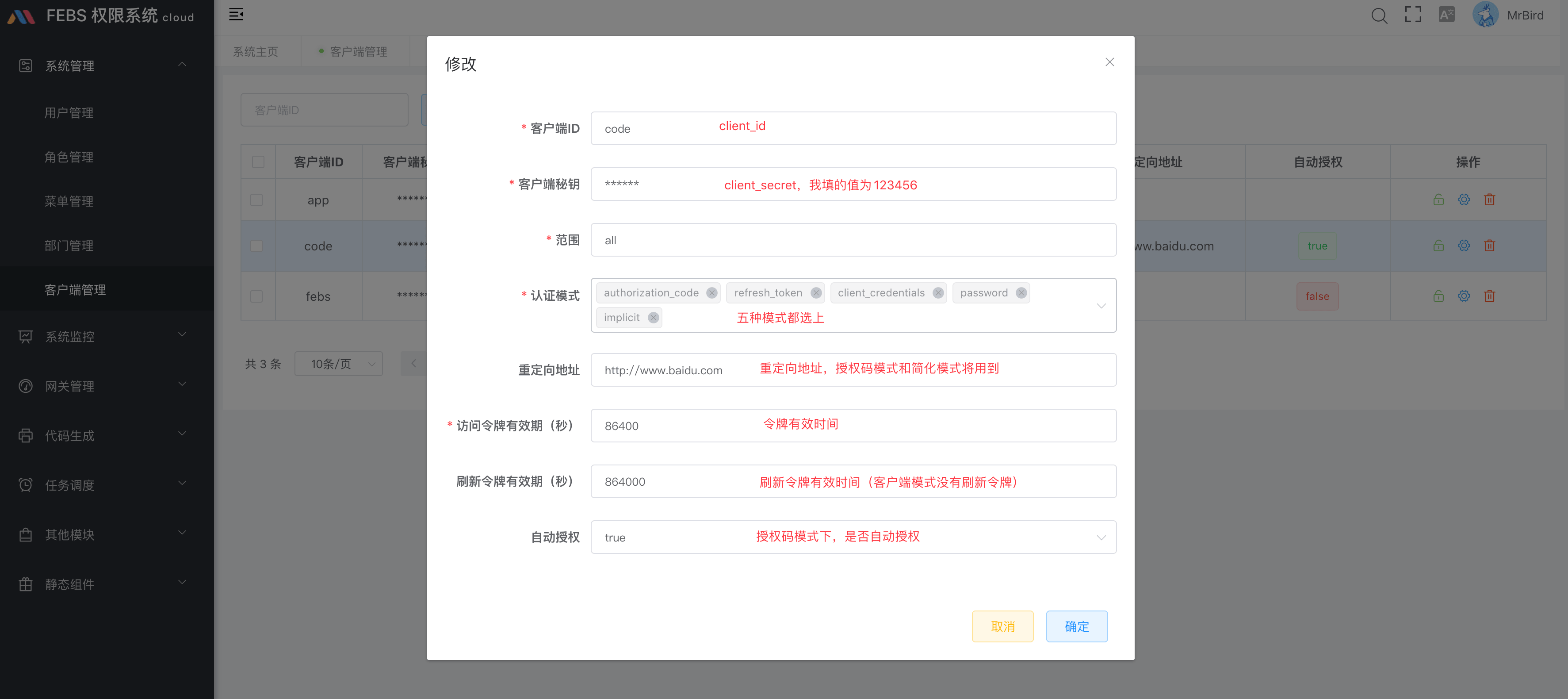This screenshot has height=699, width=1568.
Task: Open the 自动授权 true dropdown
Action: coord(853,537)
